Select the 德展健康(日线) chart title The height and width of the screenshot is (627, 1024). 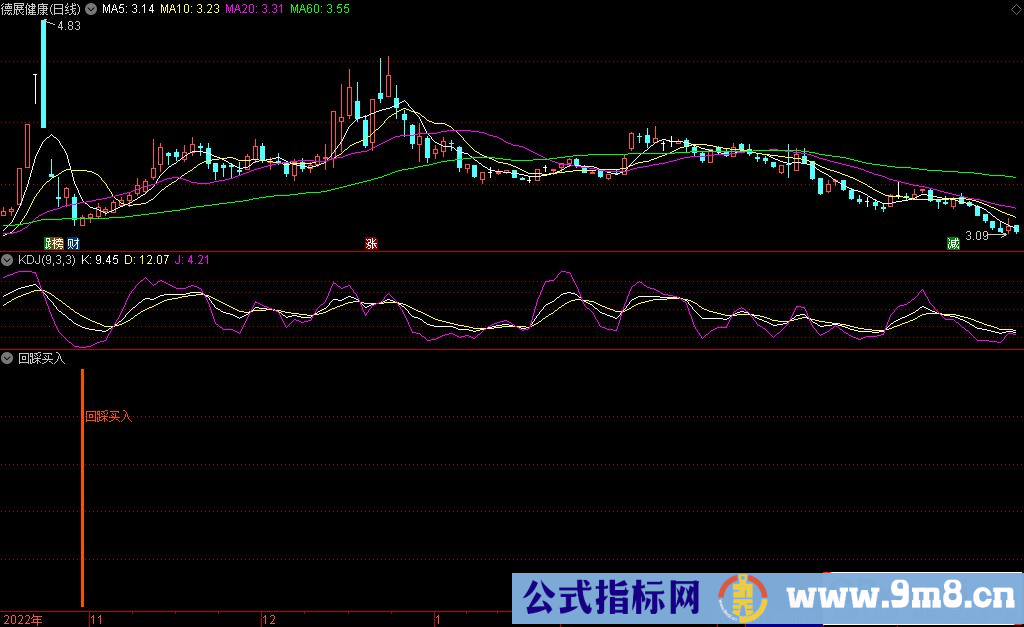tap(40, 9)
